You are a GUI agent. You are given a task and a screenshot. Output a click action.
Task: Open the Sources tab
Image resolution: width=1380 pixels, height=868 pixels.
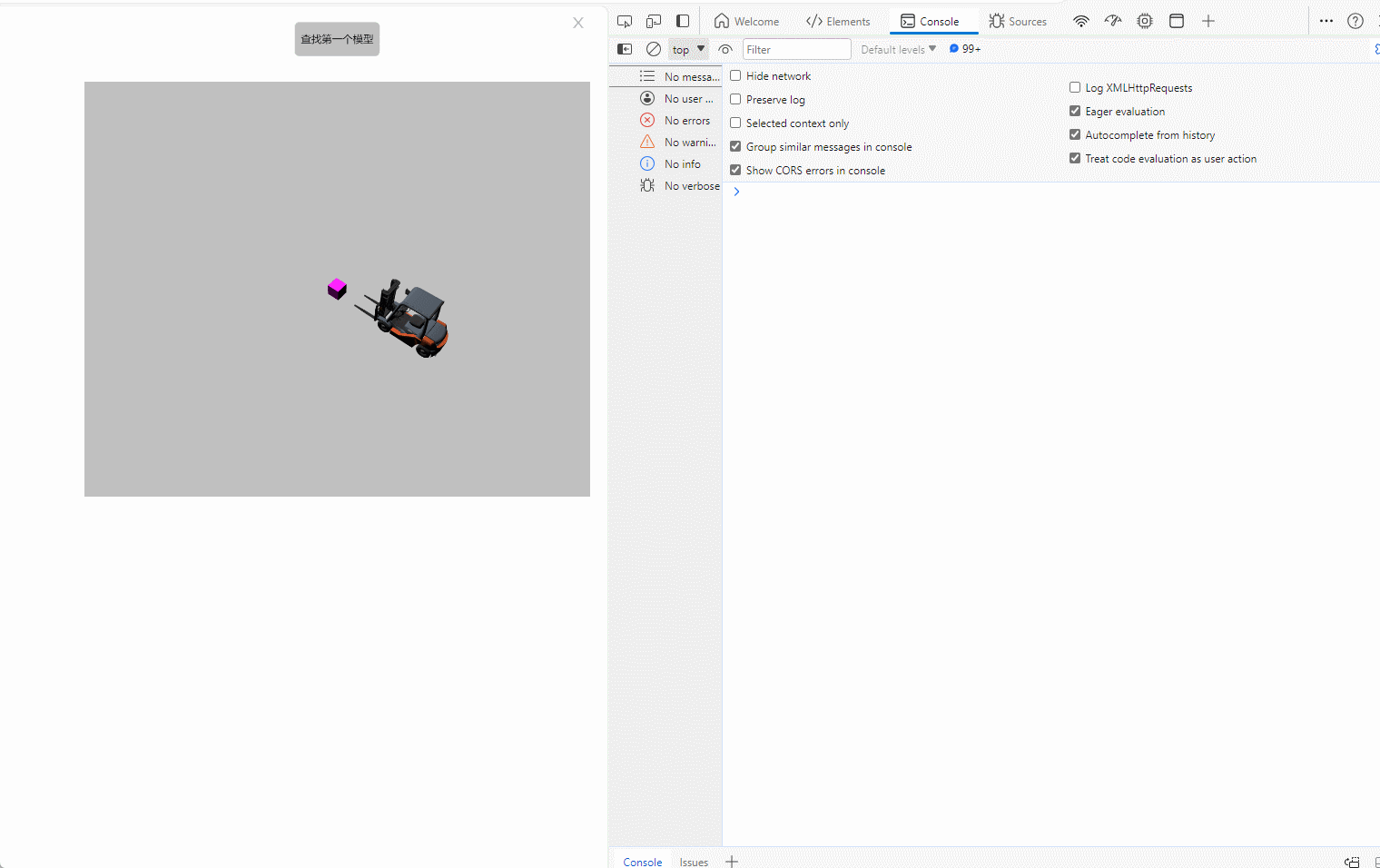click(x=1018, y=21)
